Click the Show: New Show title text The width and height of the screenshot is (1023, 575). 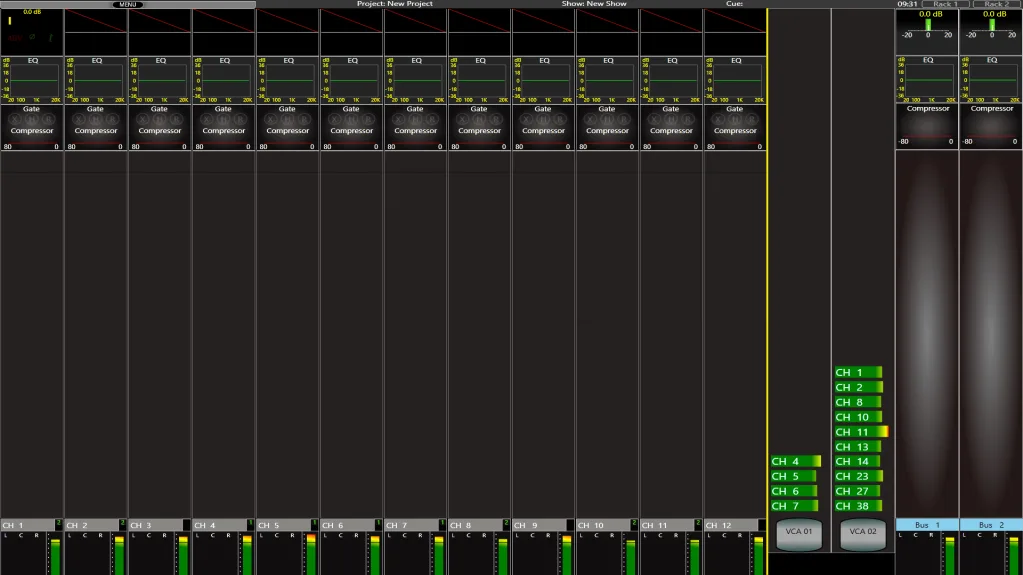click(594, 4)
